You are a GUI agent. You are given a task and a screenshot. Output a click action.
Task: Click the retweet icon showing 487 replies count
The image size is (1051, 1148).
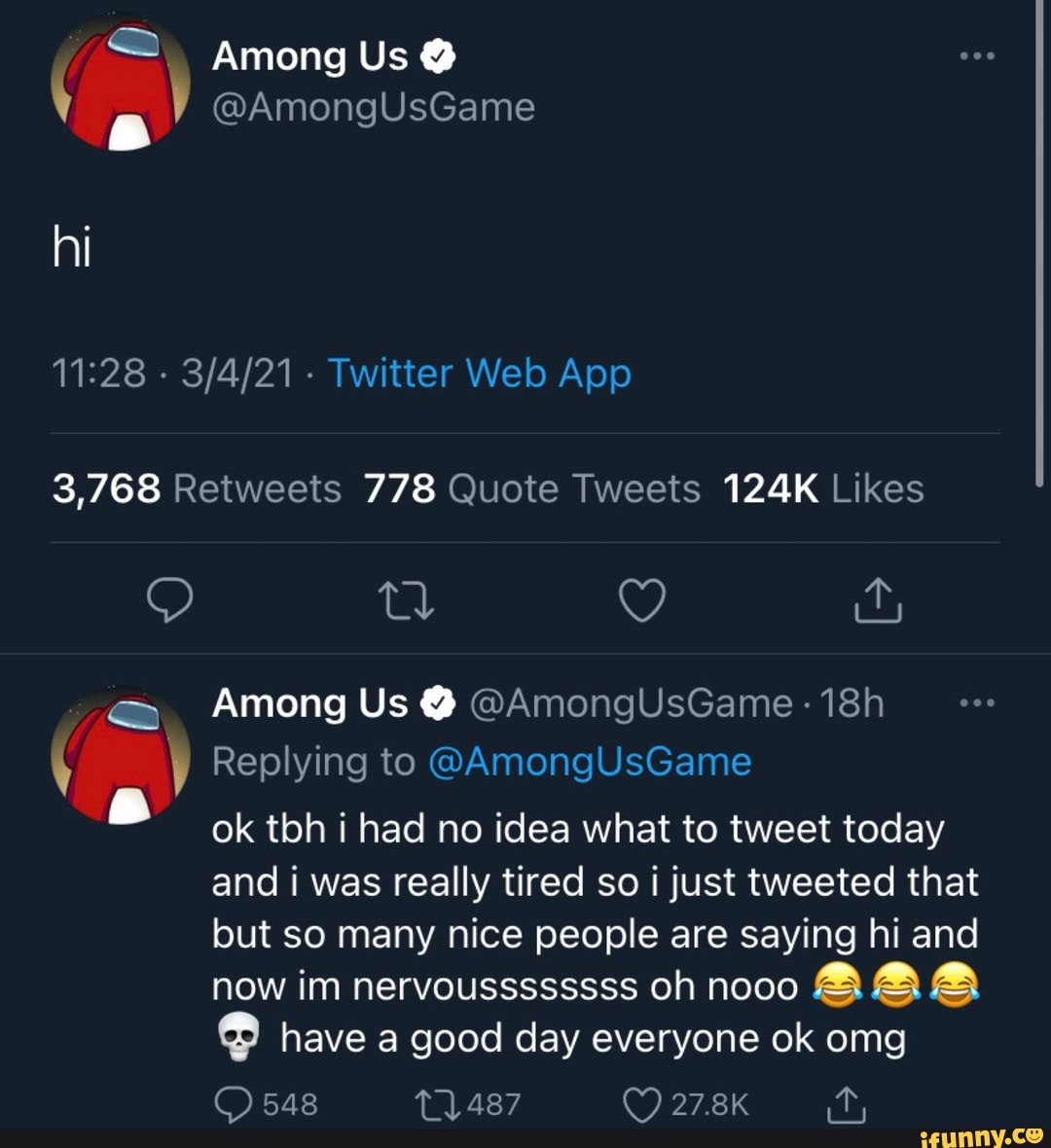coord(437,1104)
